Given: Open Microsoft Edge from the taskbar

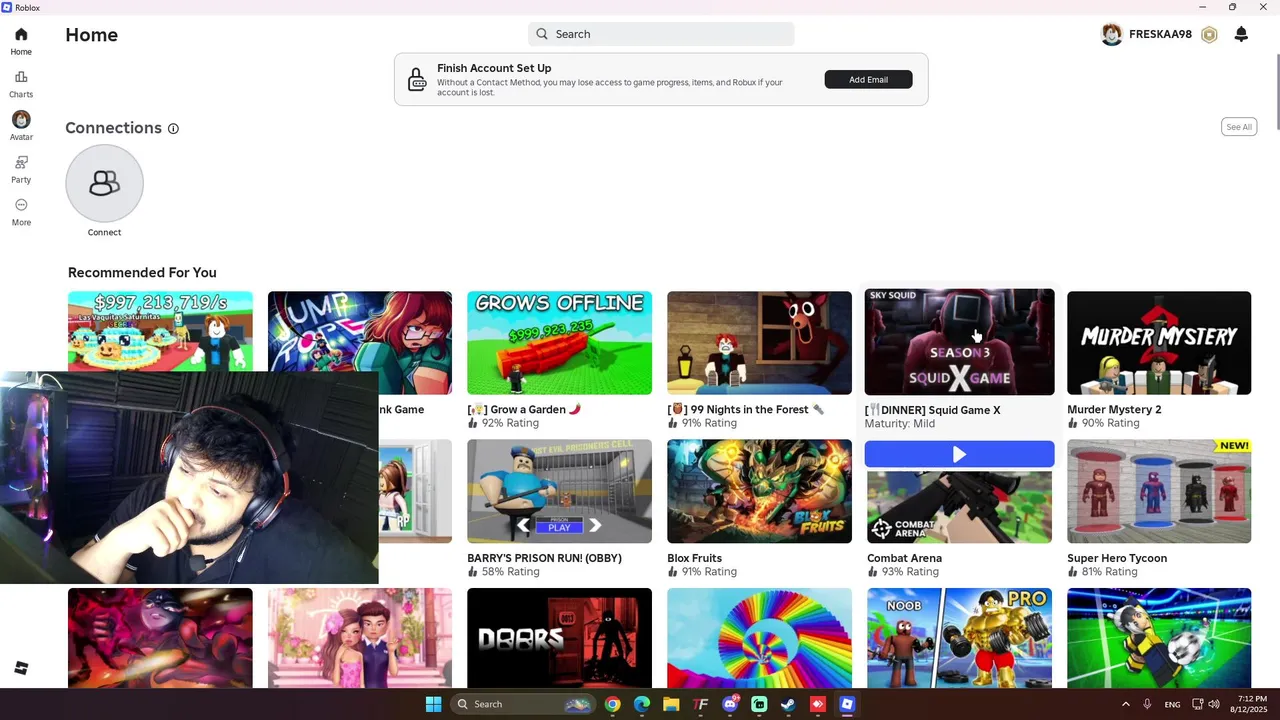Looking at the screenshot, I should coord(642,704).
